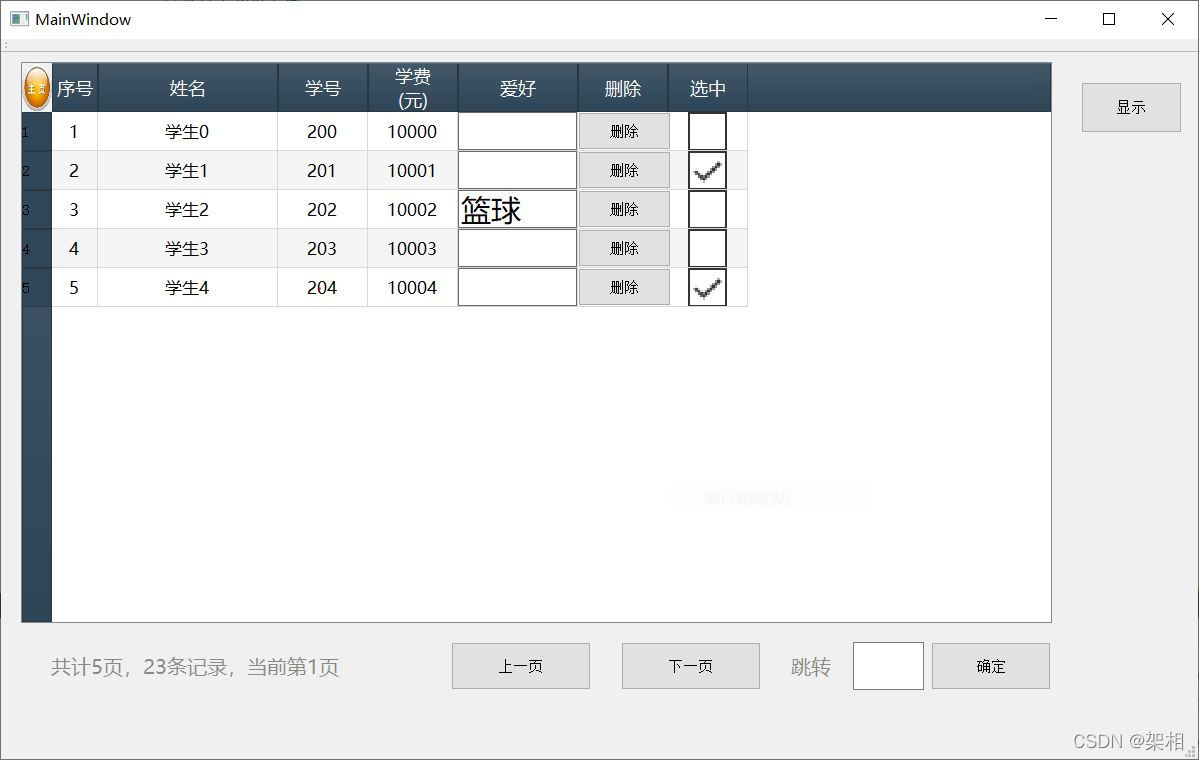Click the 学号 cell 203

323,248
